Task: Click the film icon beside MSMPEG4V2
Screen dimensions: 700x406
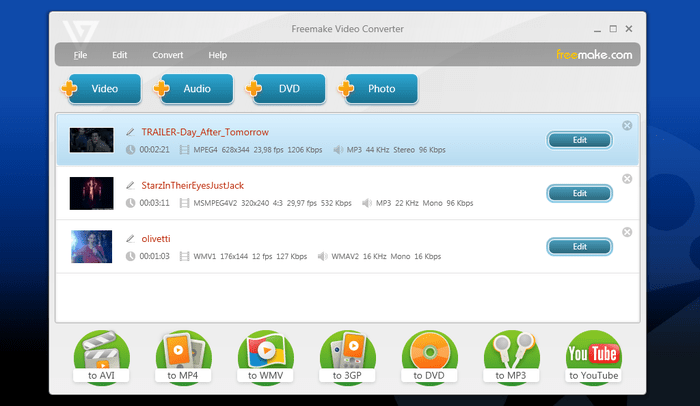Action: click(x=184, y=203)
